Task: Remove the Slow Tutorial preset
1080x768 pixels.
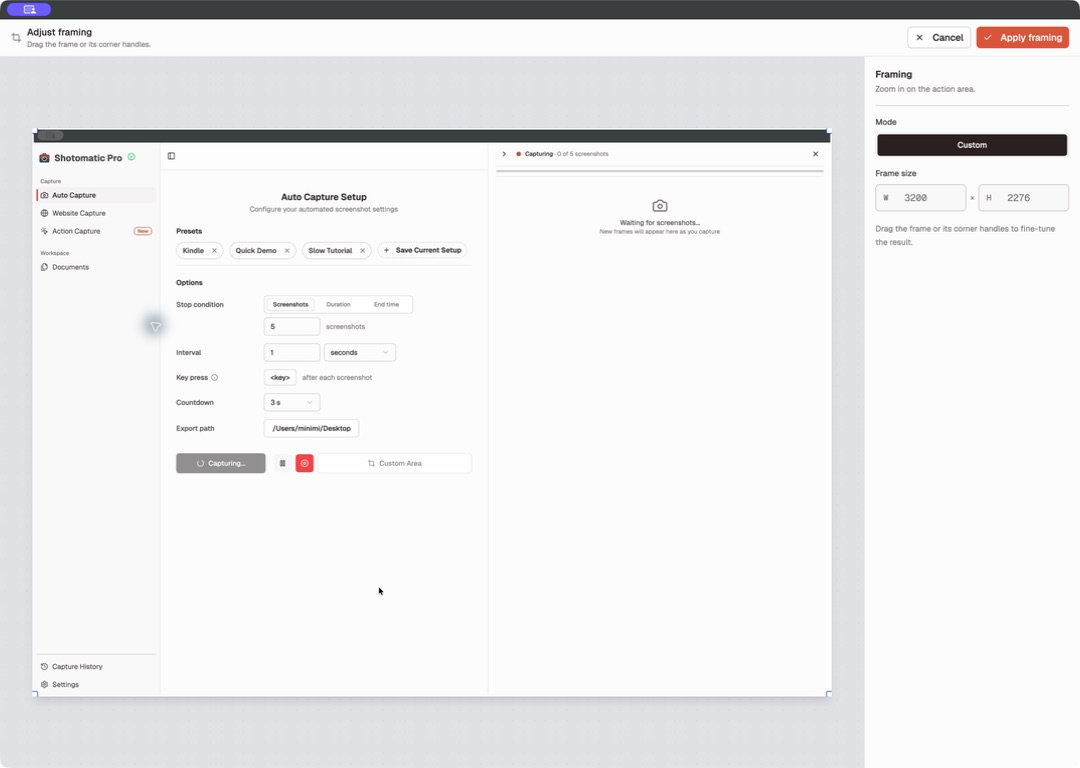Action: tap(362, 251)
